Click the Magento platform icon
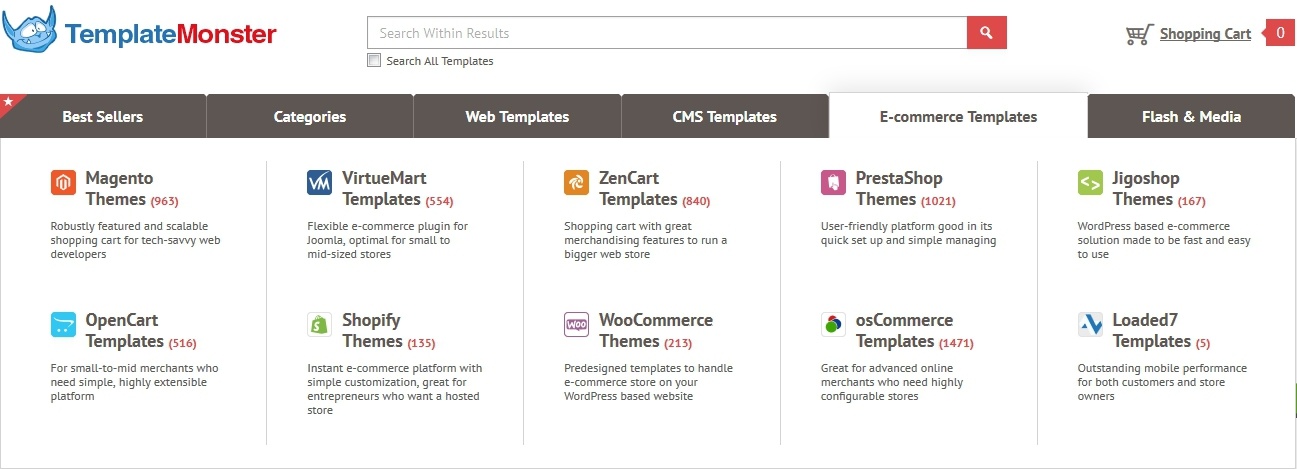1297x469 pixels. [63, 183]
